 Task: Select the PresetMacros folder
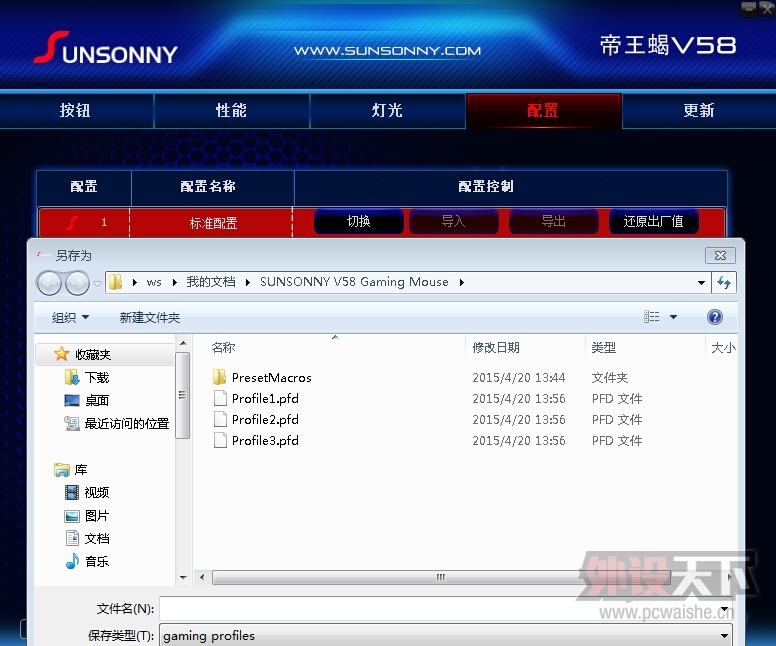(x=272, y=378)
